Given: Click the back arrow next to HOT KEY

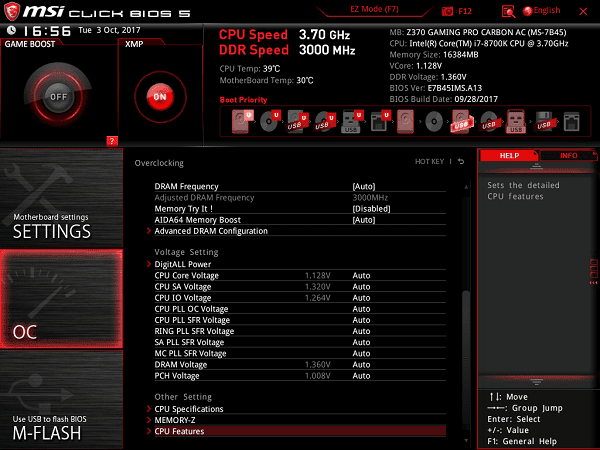Looking at the screenshot, I should 461,161.
